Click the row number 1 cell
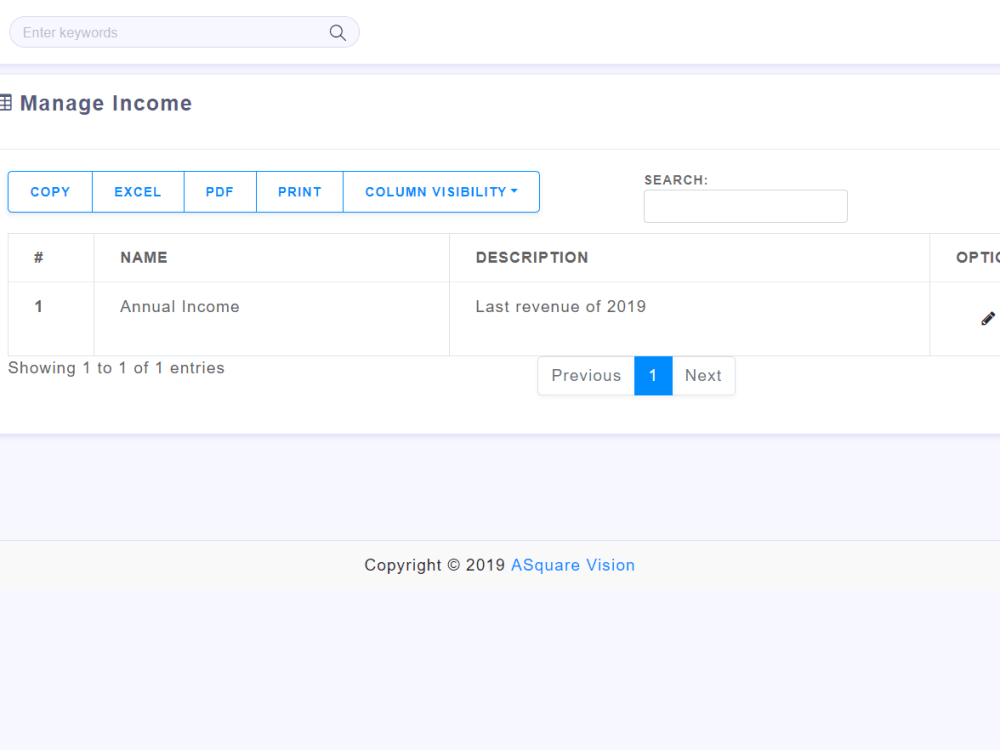The width and height of the screenshot is (1000, 750). coord(51,319)
